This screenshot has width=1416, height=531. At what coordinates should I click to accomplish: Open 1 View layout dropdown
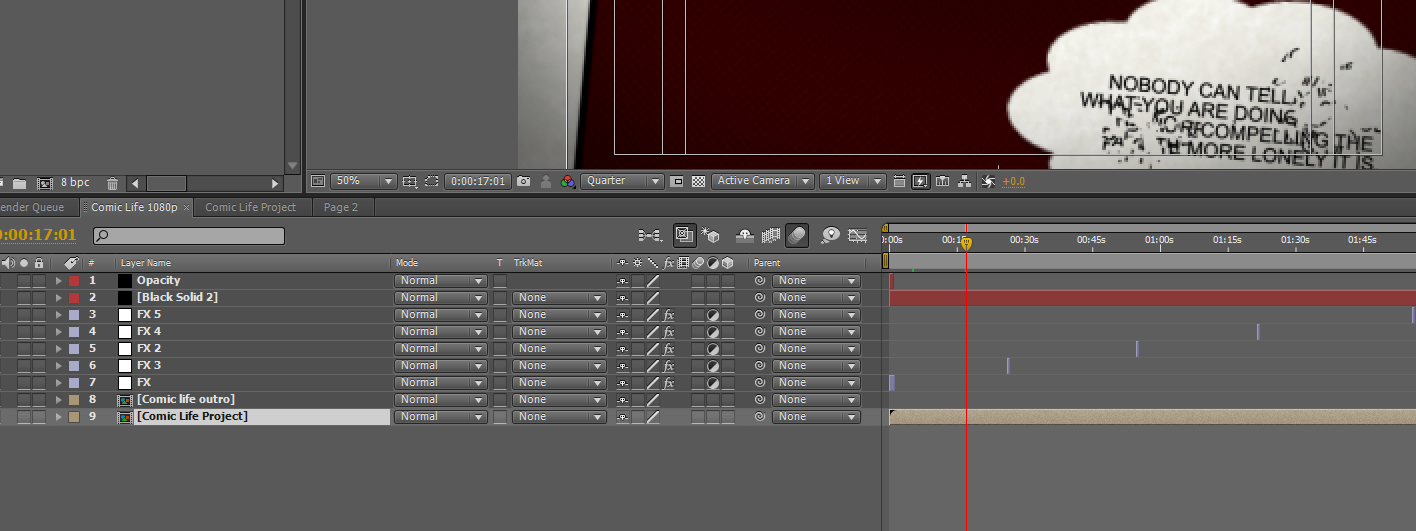[x=852, y=181]
